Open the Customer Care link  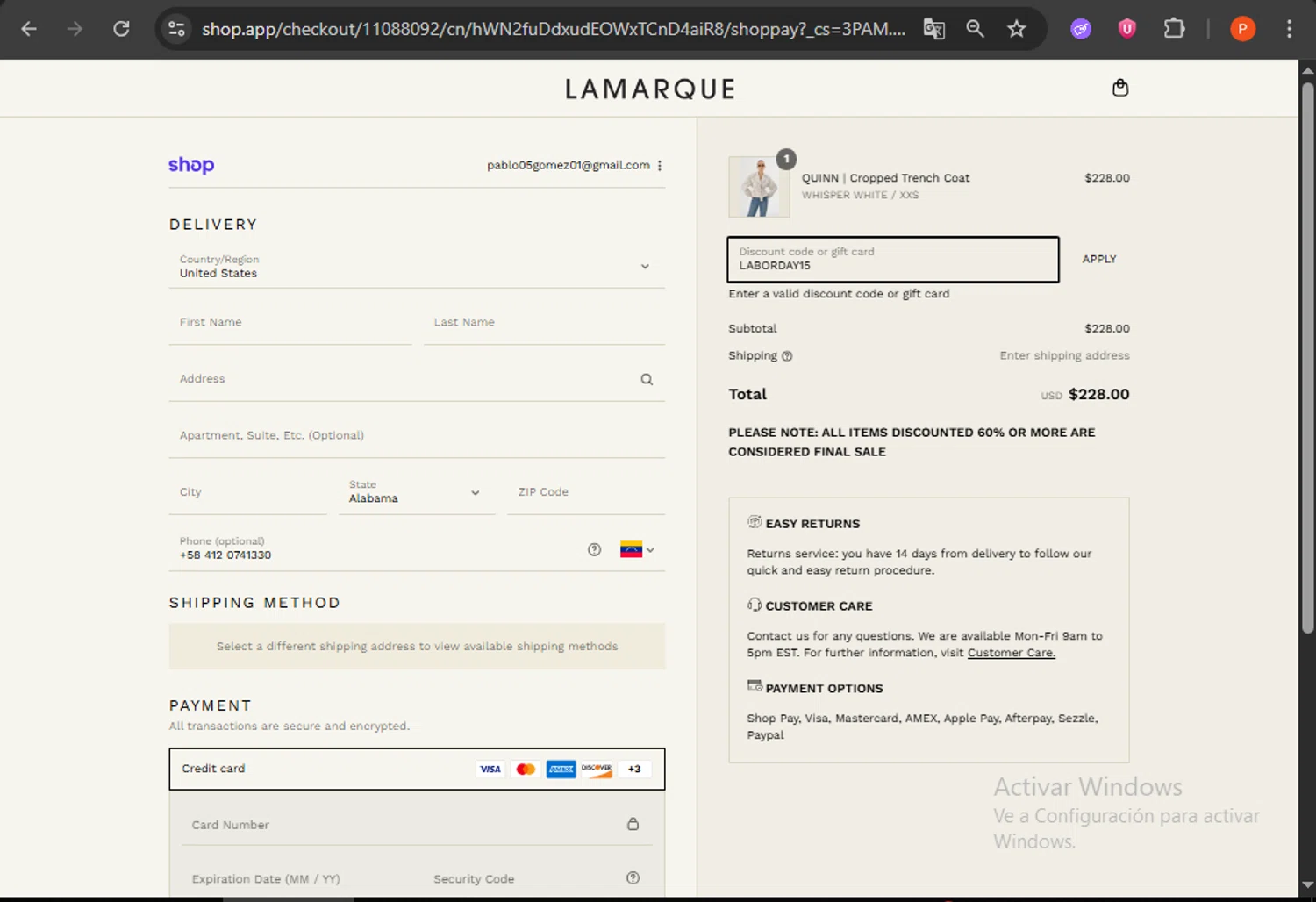pos(1011,653)
